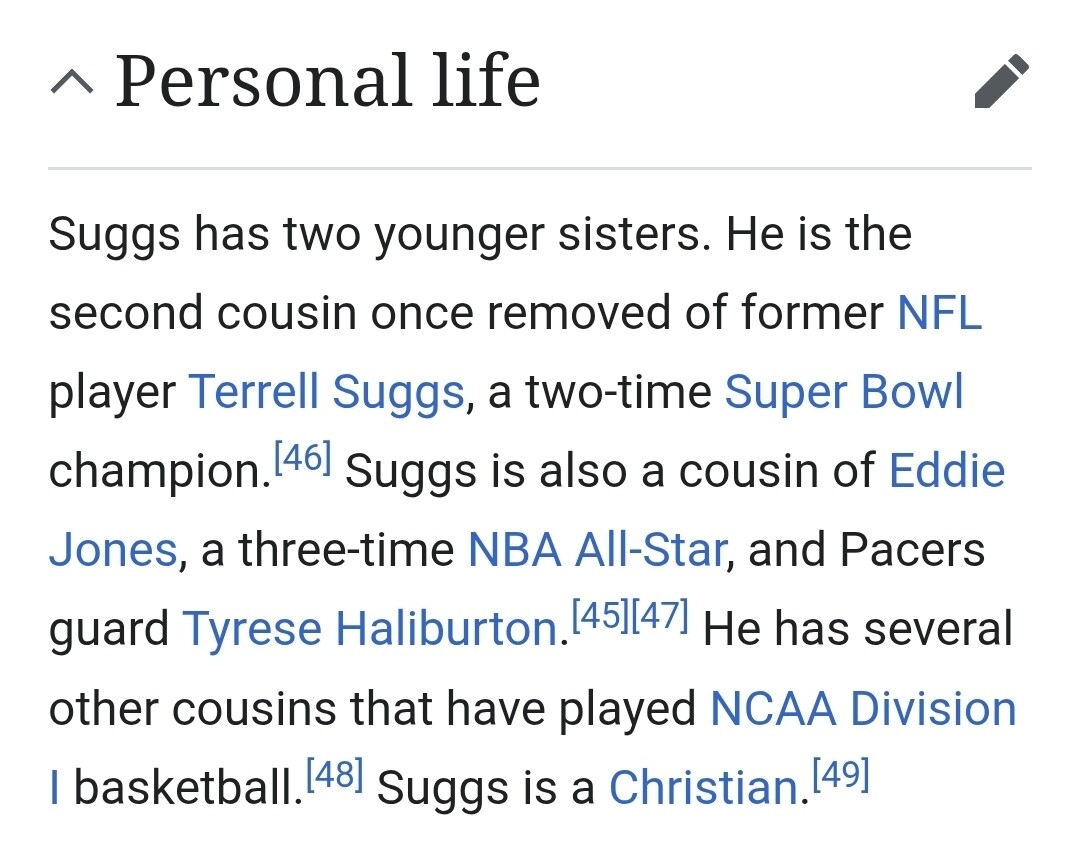Follow the NCAA Division link

(x=863, y=709)
